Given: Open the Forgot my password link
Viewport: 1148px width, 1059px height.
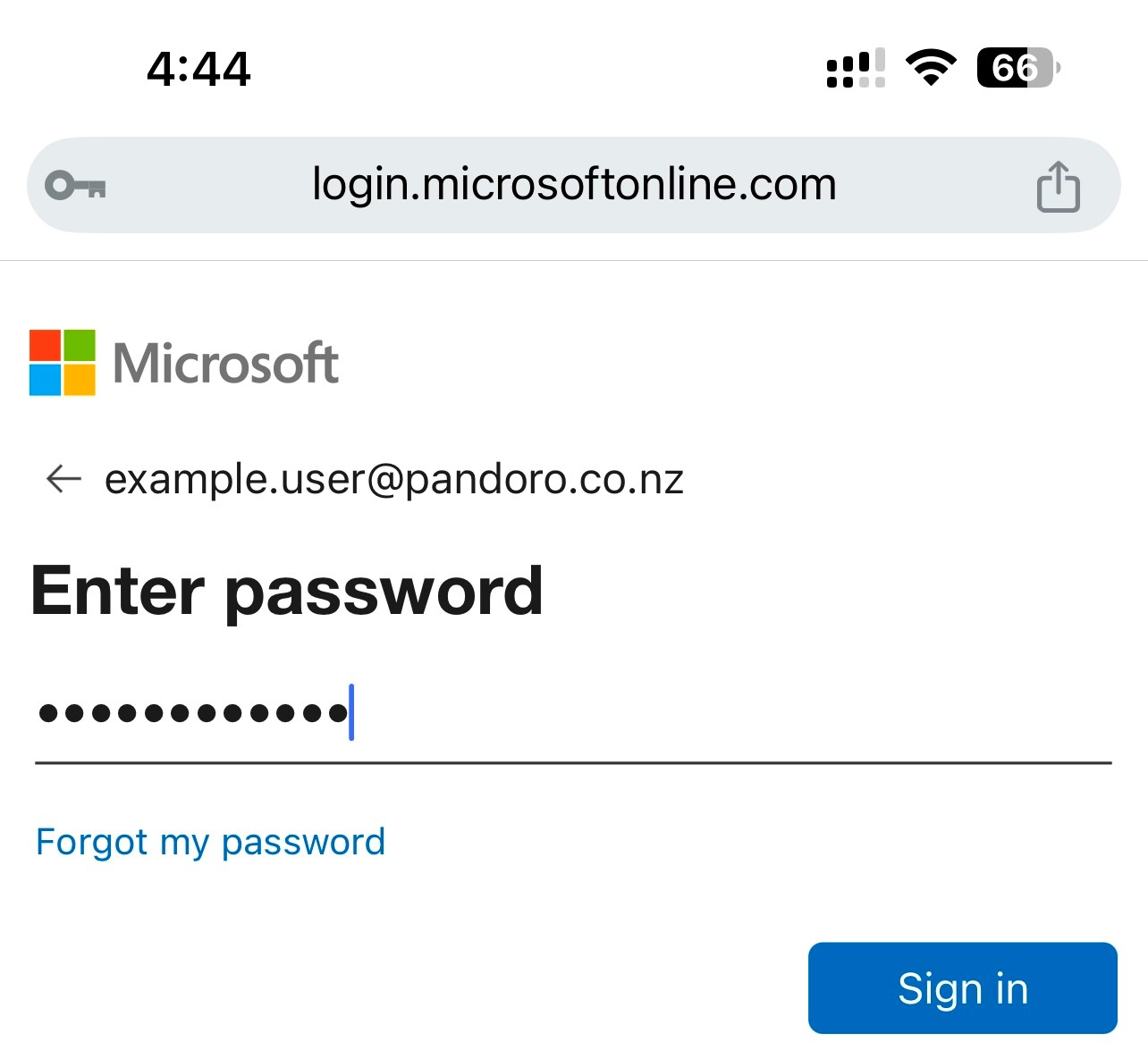Looking at the screenshot, I should (210, 842).
